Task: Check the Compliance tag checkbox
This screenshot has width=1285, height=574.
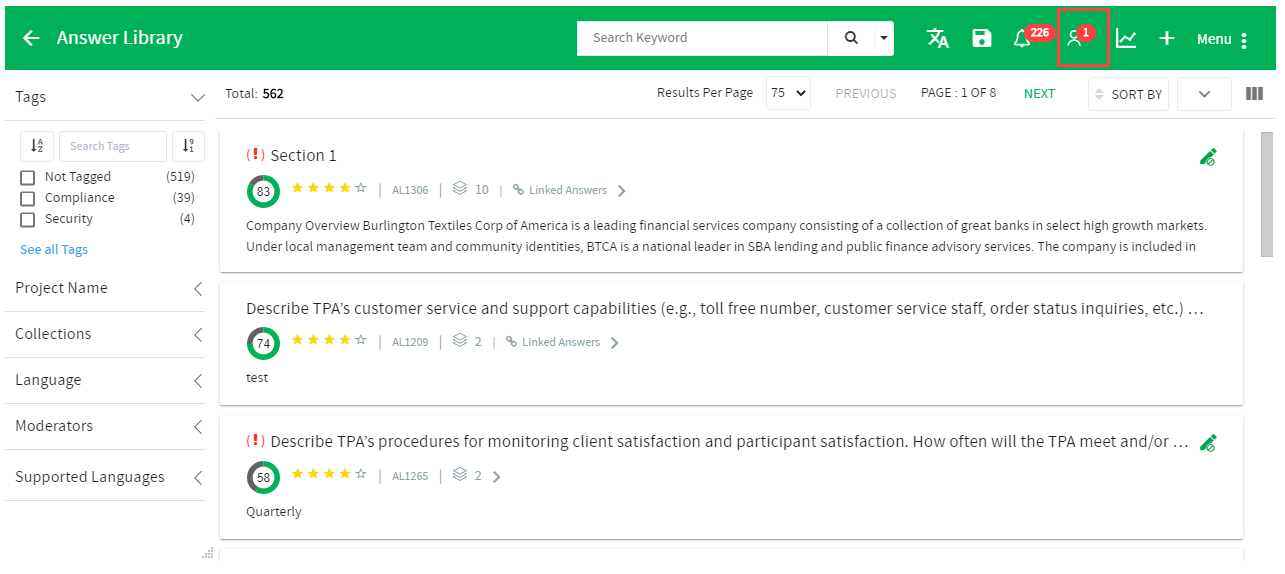Action: 28,198
